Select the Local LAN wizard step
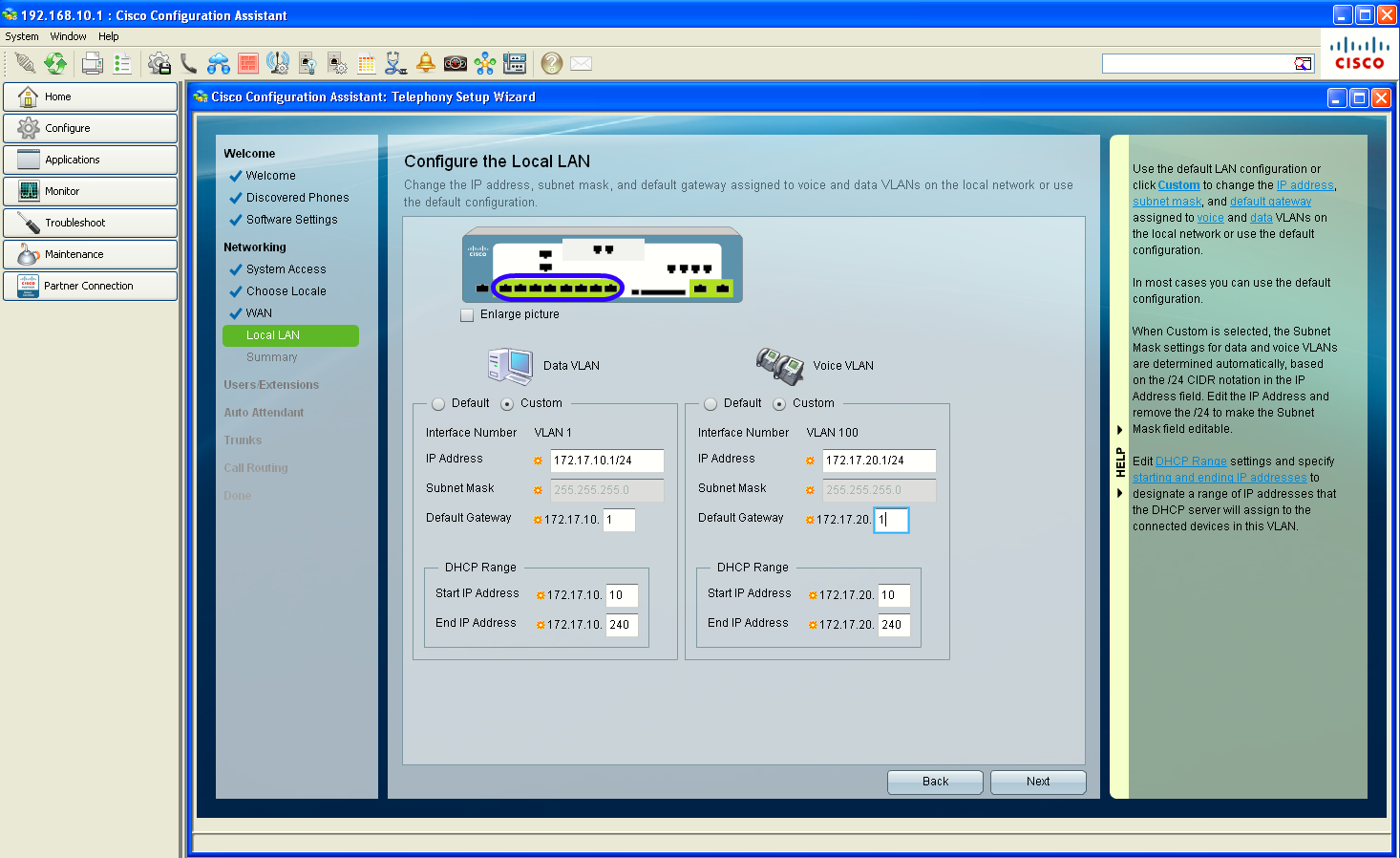The image size is (1400, 858). tap(290, 335)
